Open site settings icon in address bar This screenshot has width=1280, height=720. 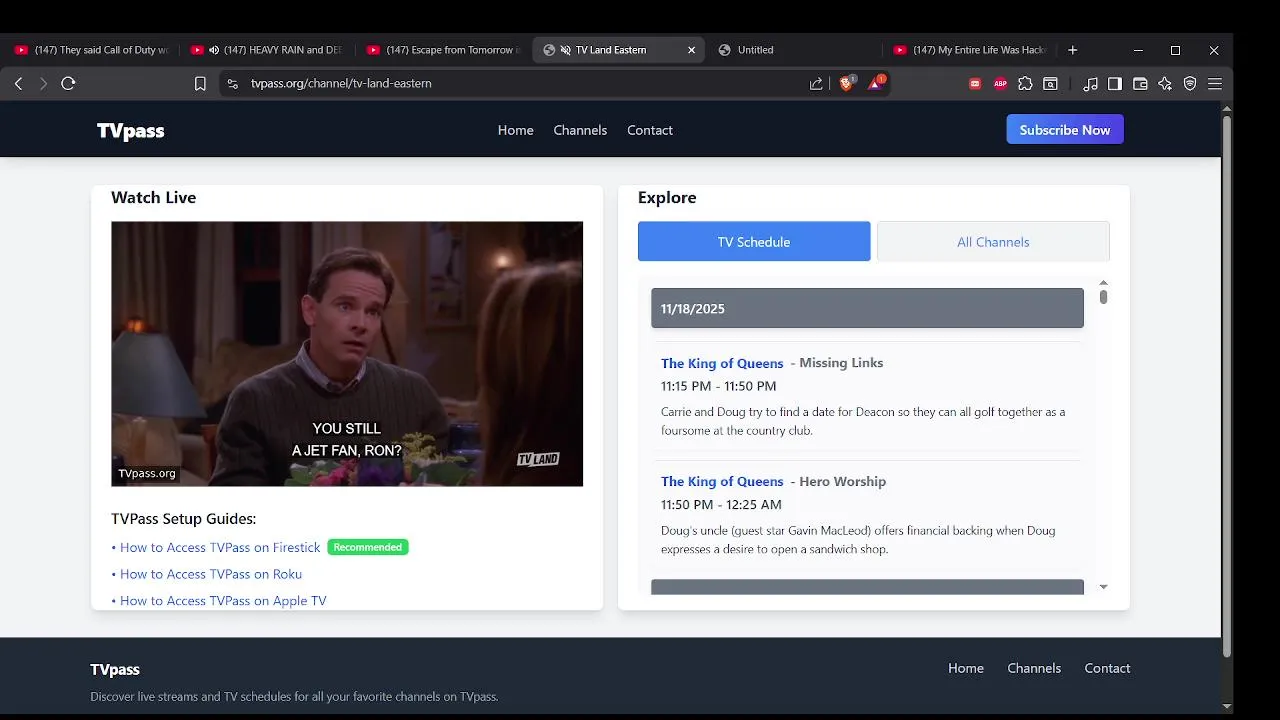[233, 84]
